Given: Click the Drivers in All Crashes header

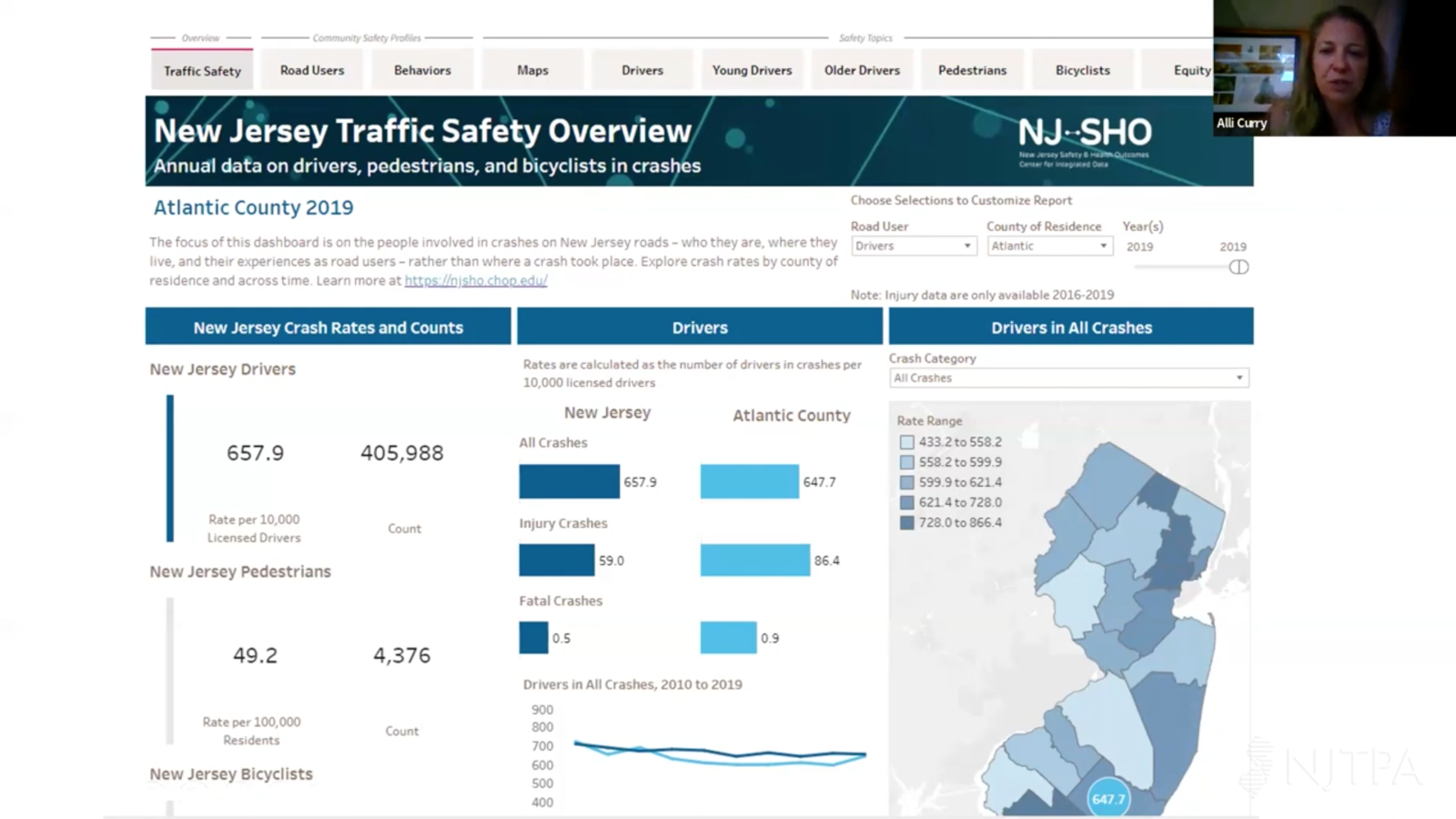Looking at the screenshot, I should pyautogui.click(x=1070, y=327).
